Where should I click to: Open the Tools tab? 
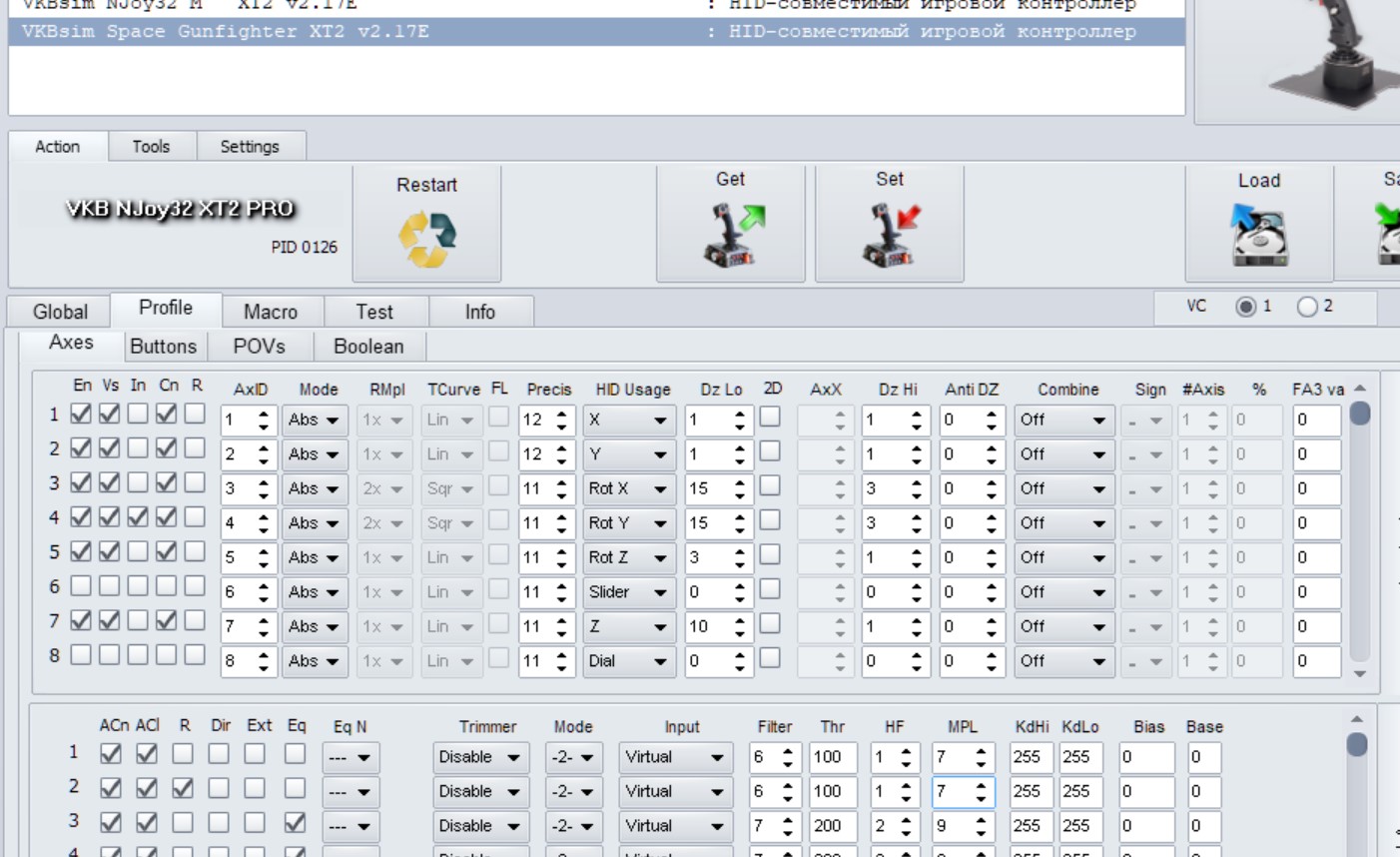(x=151, y=147)
